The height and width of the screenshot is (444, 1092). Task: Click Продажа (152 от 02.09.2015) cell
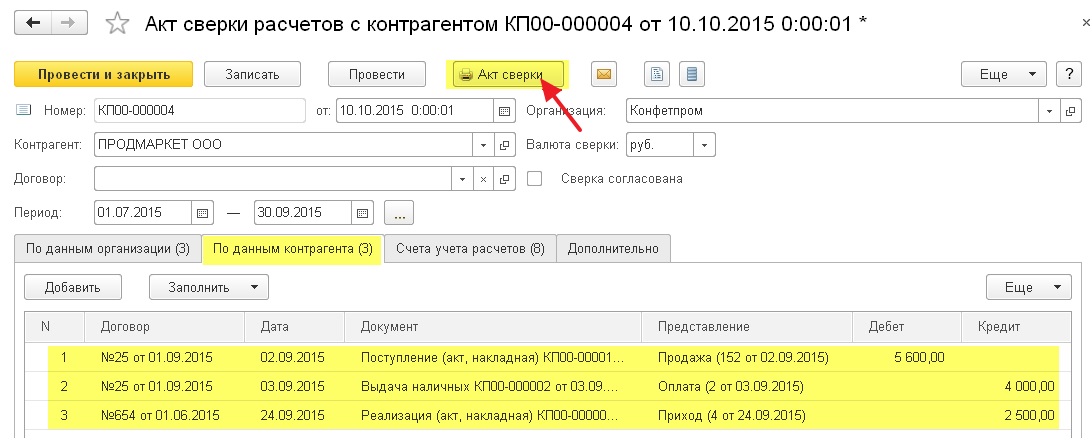tap(747, 358)
